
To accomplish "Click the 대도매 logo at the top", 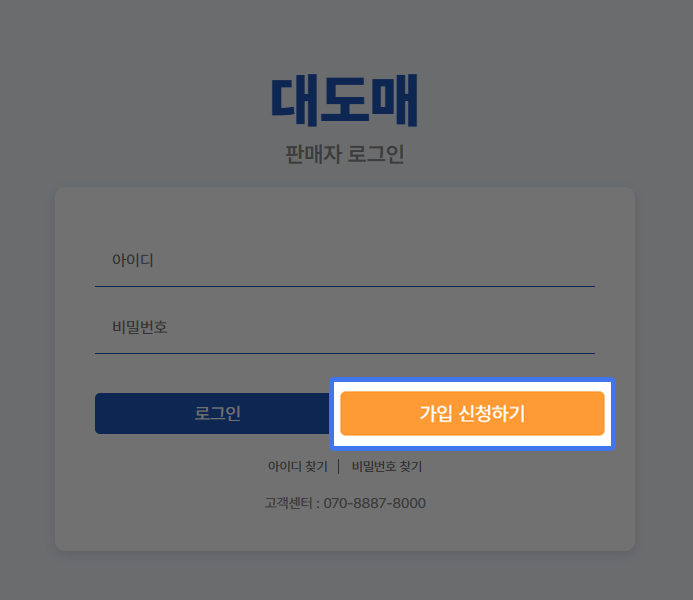I will (x=344, y=101).
